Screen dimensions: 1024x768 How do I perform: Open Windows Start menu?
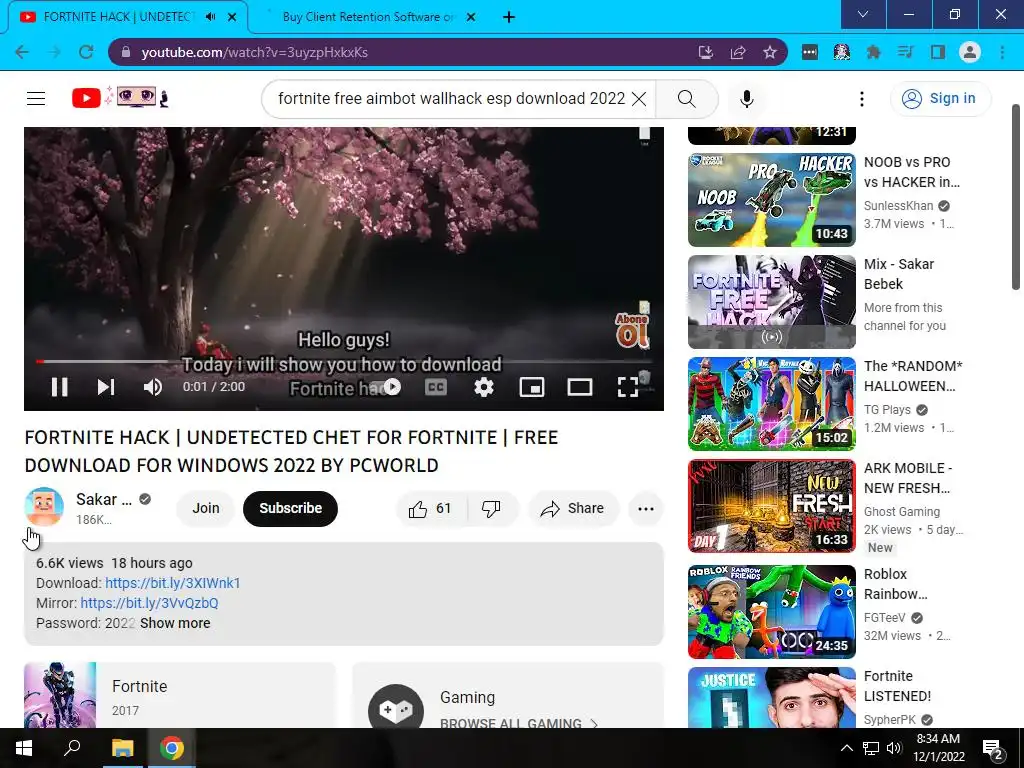(24, 748)
